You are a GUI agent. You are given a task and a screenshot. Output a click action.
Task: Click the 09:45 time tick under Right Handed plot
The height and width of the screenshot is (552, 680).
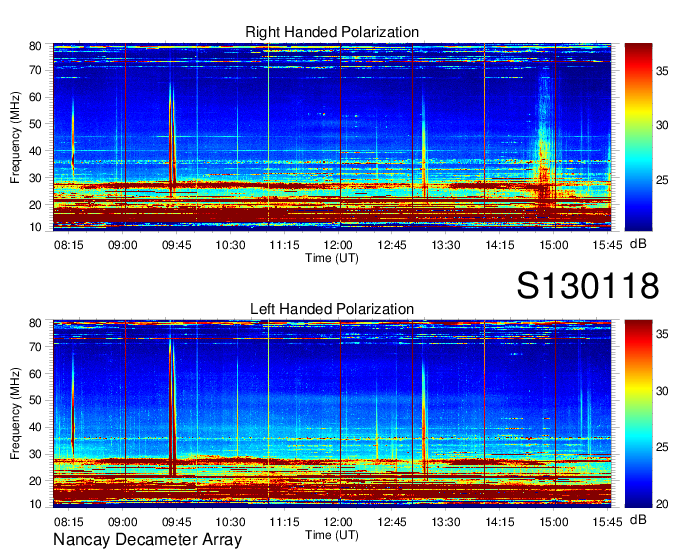pyautogui.click(x=177, y=245)
